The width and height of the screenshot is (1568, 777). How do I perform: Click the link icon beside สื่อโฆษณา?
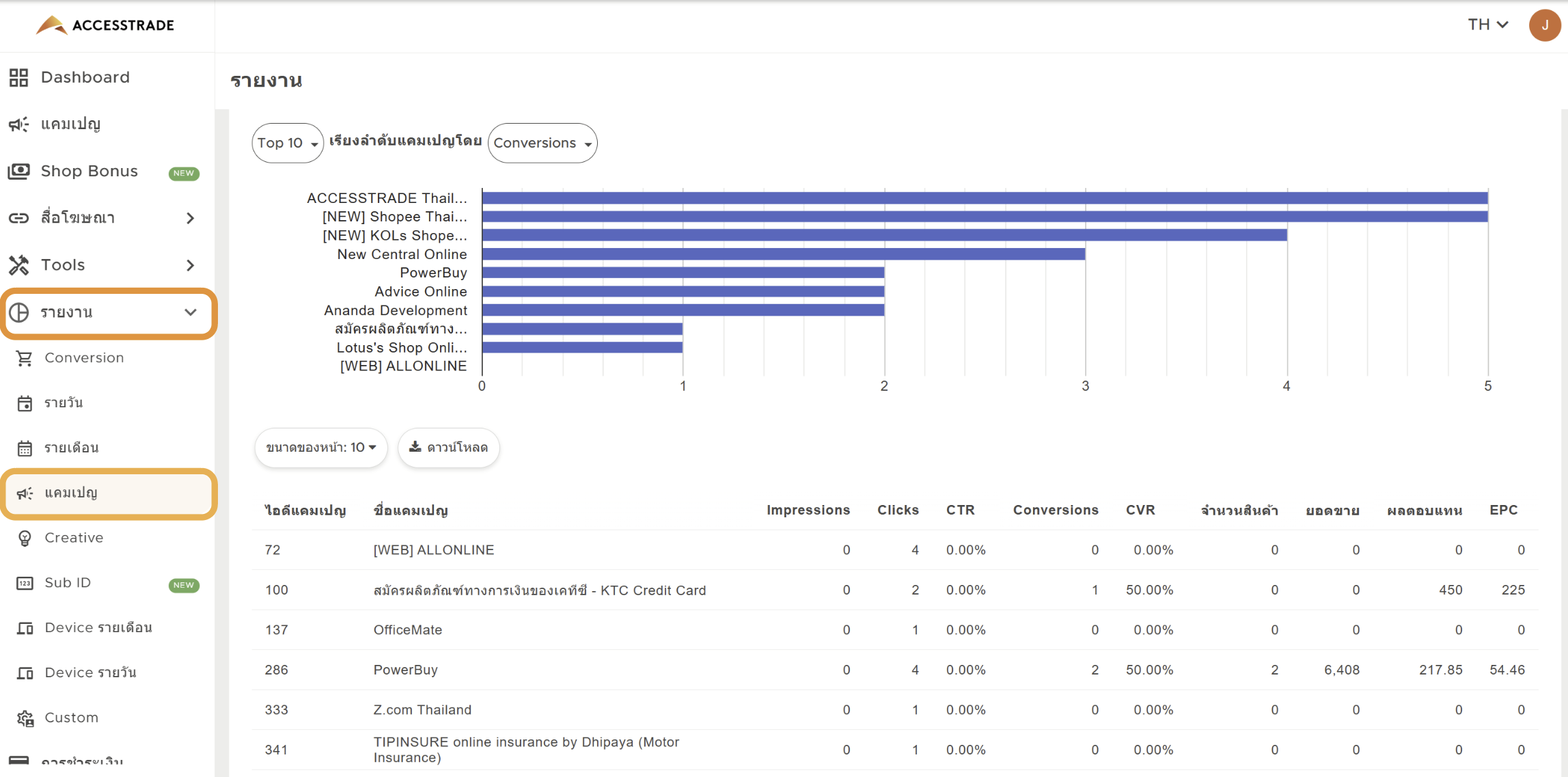pos(19,218)
